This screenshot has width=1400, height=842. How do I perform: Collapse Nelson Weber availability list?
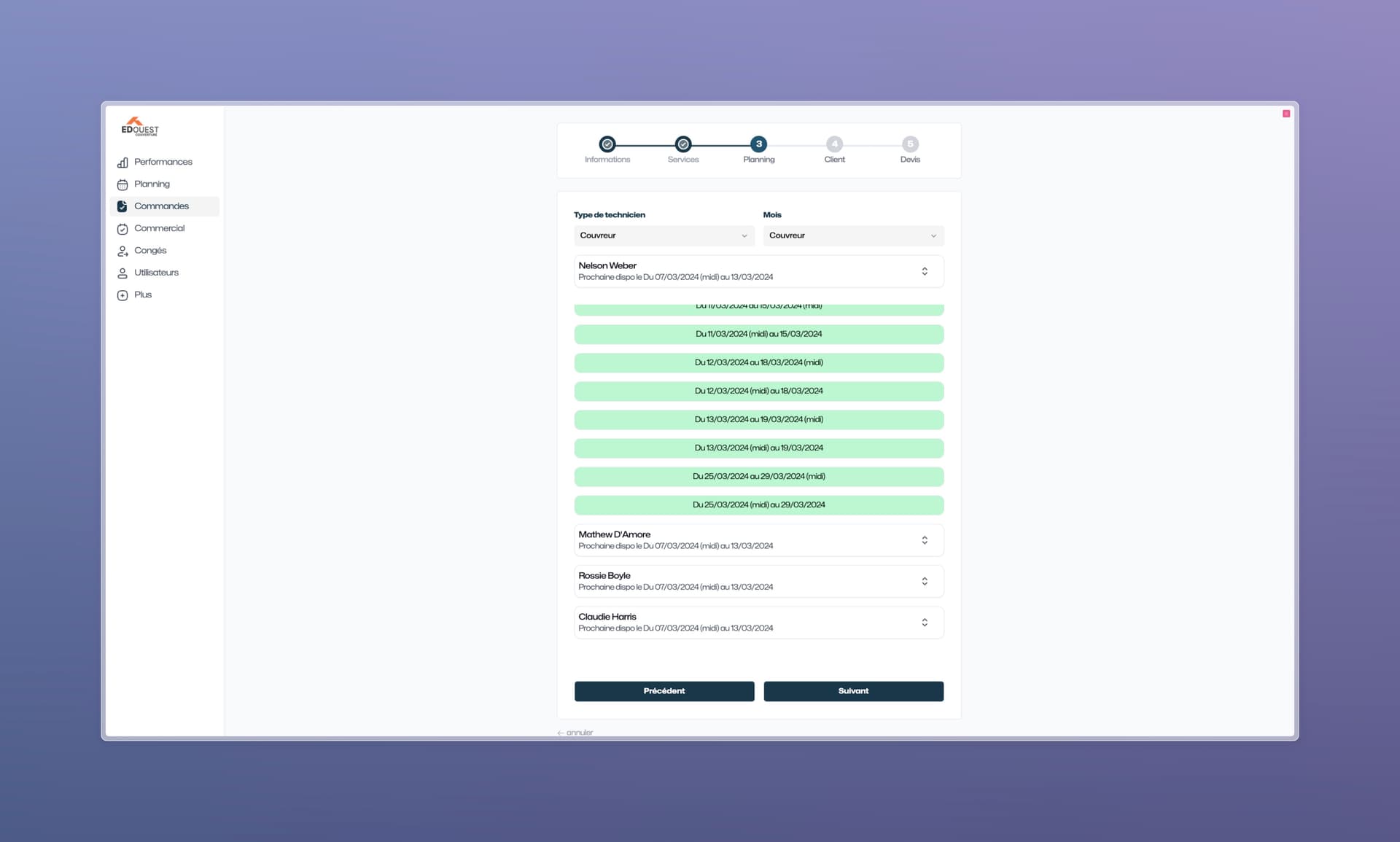tap(925, 271)
